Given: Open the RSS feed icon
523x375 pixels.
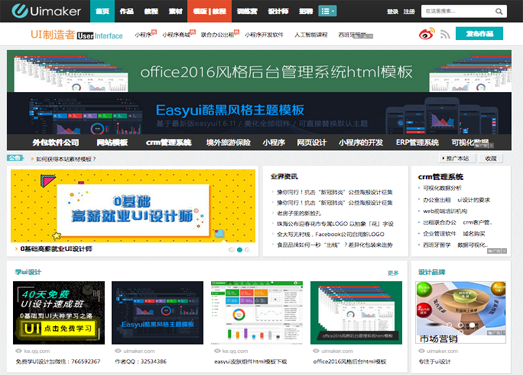Looking at the screenshot, I should point(445,34).
